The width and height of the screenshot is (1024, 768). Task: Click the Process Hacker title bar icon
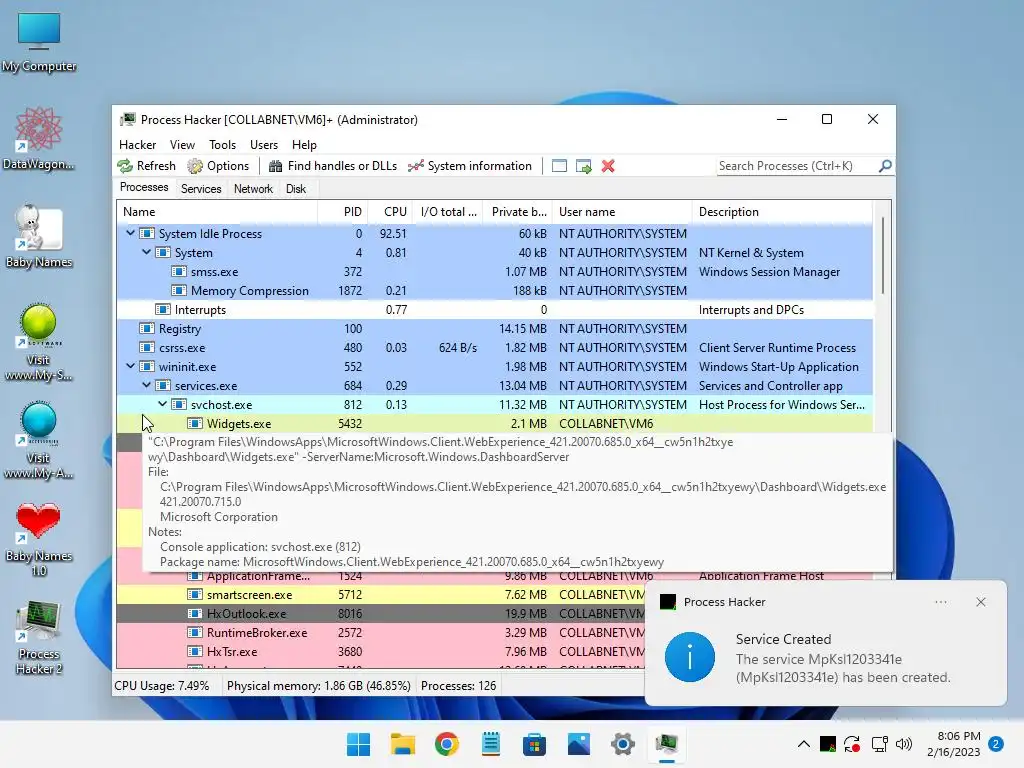[128, 120]
